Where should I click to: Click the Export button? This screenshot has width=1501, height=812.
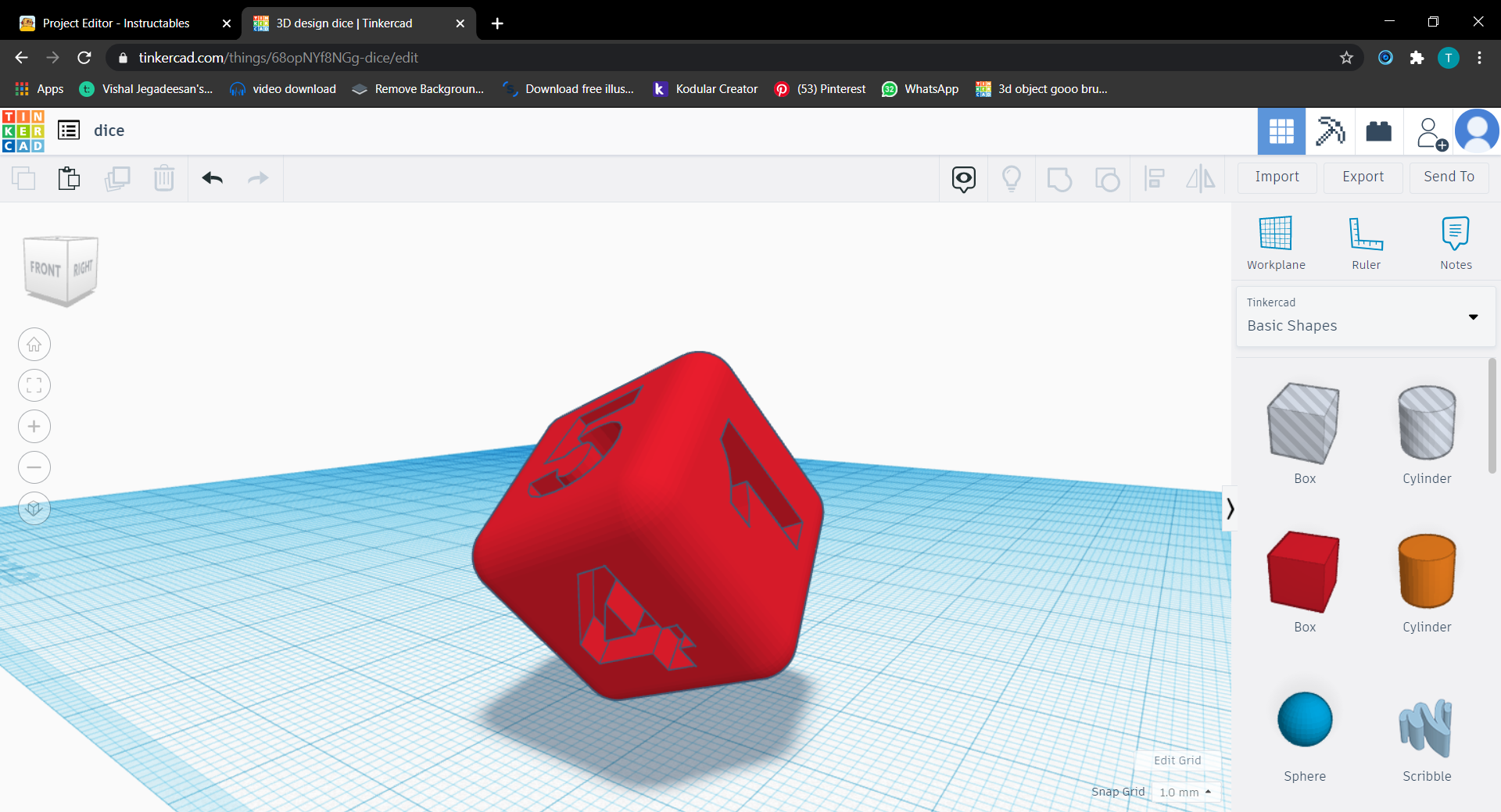click(1362, 177)
